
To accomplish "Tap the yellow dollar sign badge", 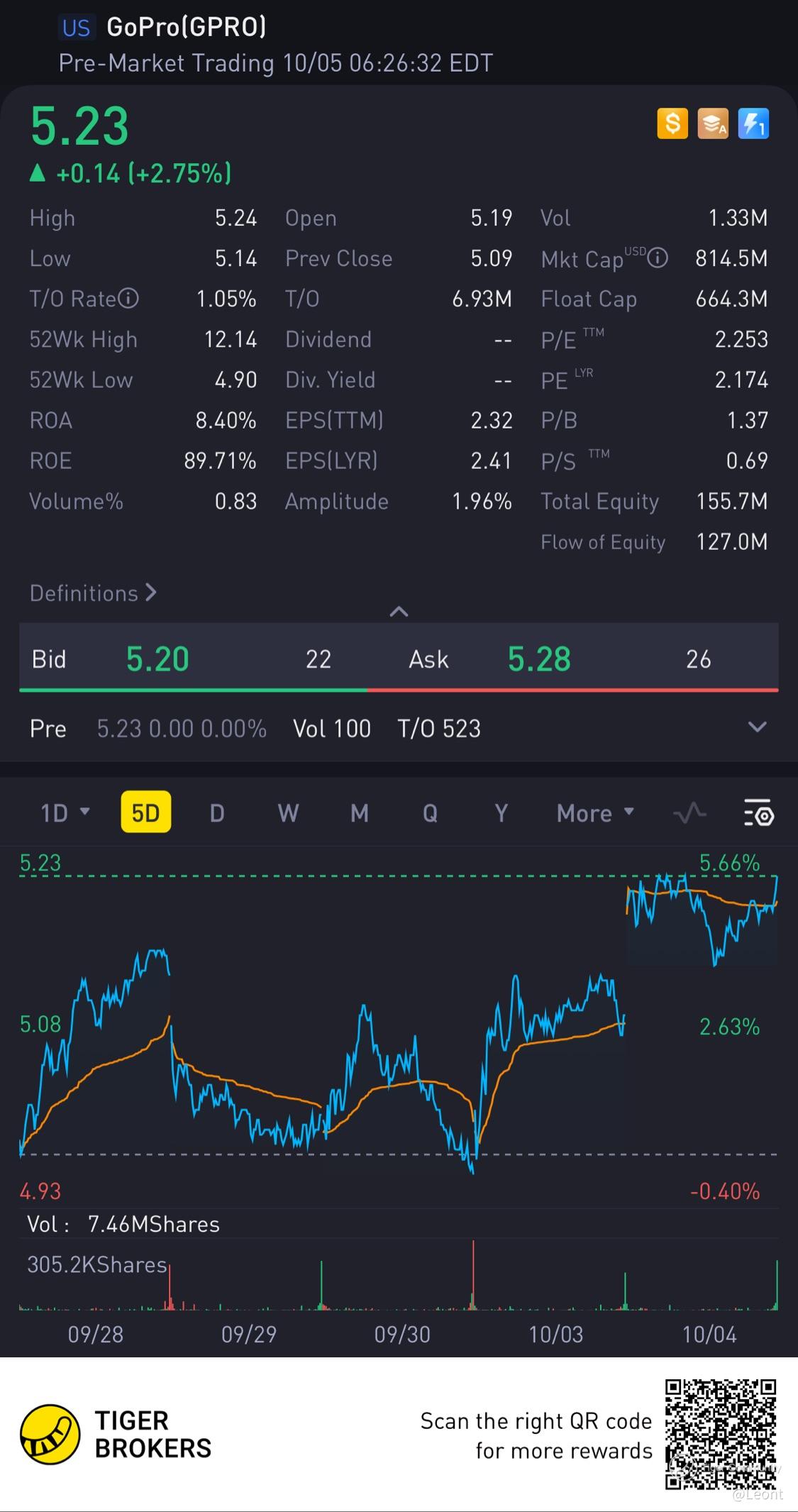I will pyautogui.click(x=672, y=124).
